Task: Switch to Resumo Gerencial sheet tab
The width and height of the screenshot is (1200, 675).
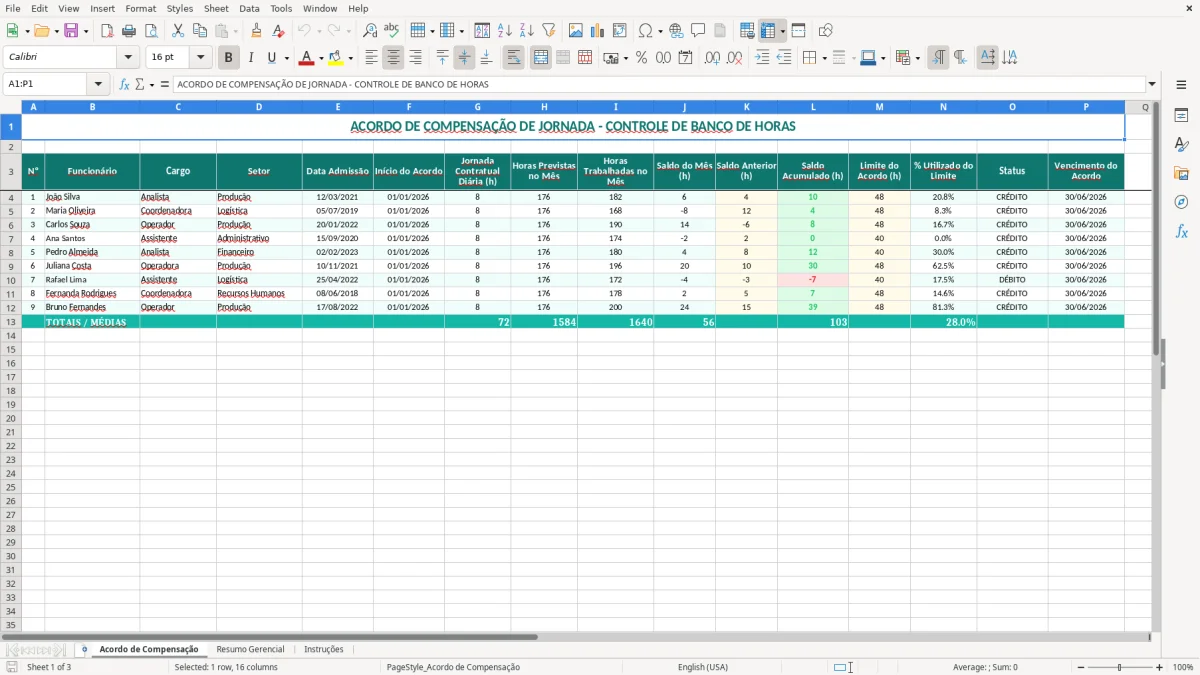Action: tap(250, 649)
